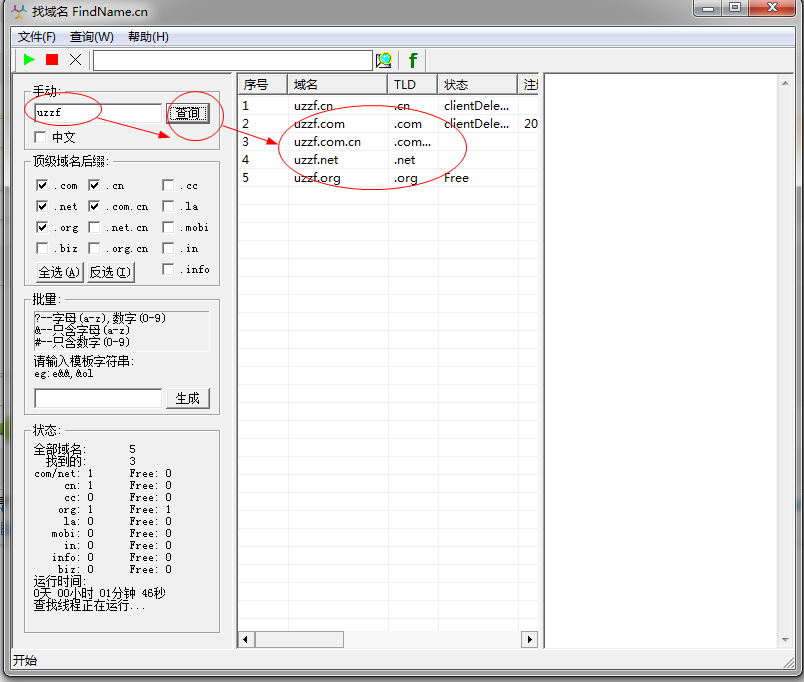Open the 文件(F) menu
This screenshot has height=682, width=804.
[36, 37]
